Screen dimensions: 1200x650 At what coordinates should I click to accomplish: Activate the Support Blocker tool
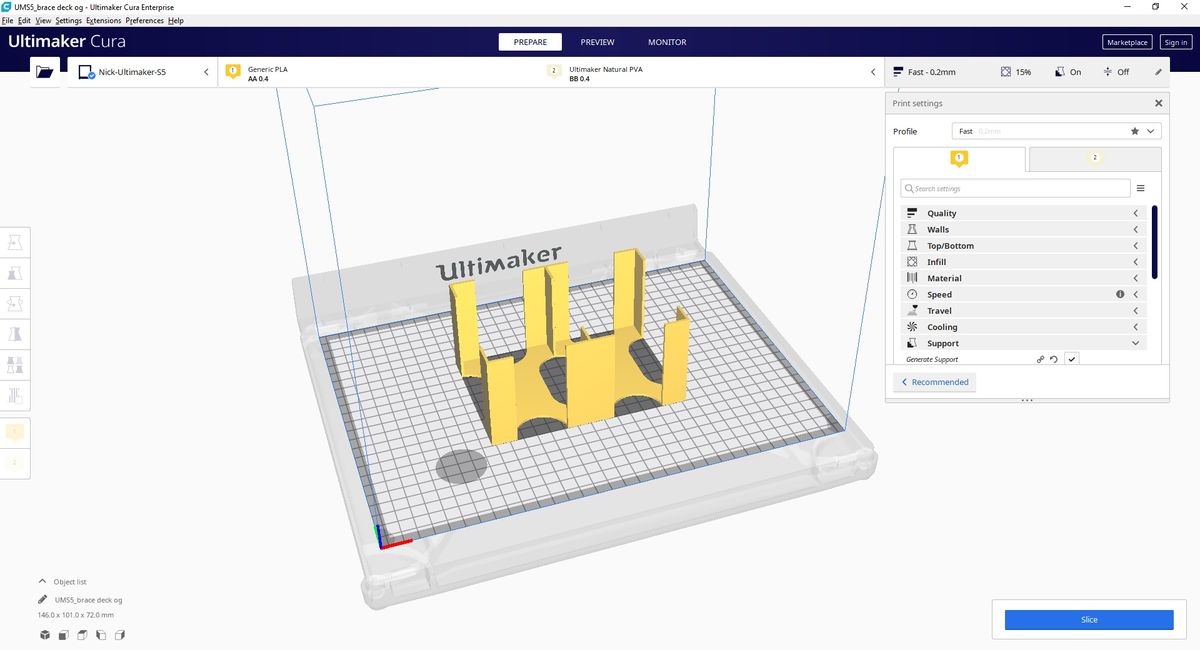click(15, 396)
